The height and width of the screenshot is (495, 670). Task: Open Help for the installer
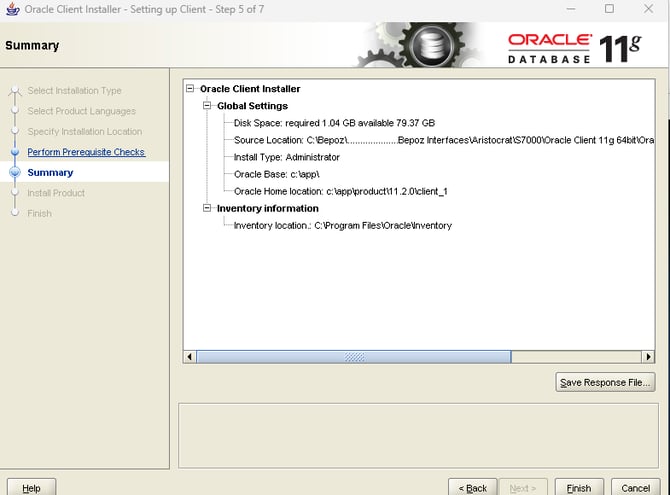pyautogui.click(x=30, y=487)
